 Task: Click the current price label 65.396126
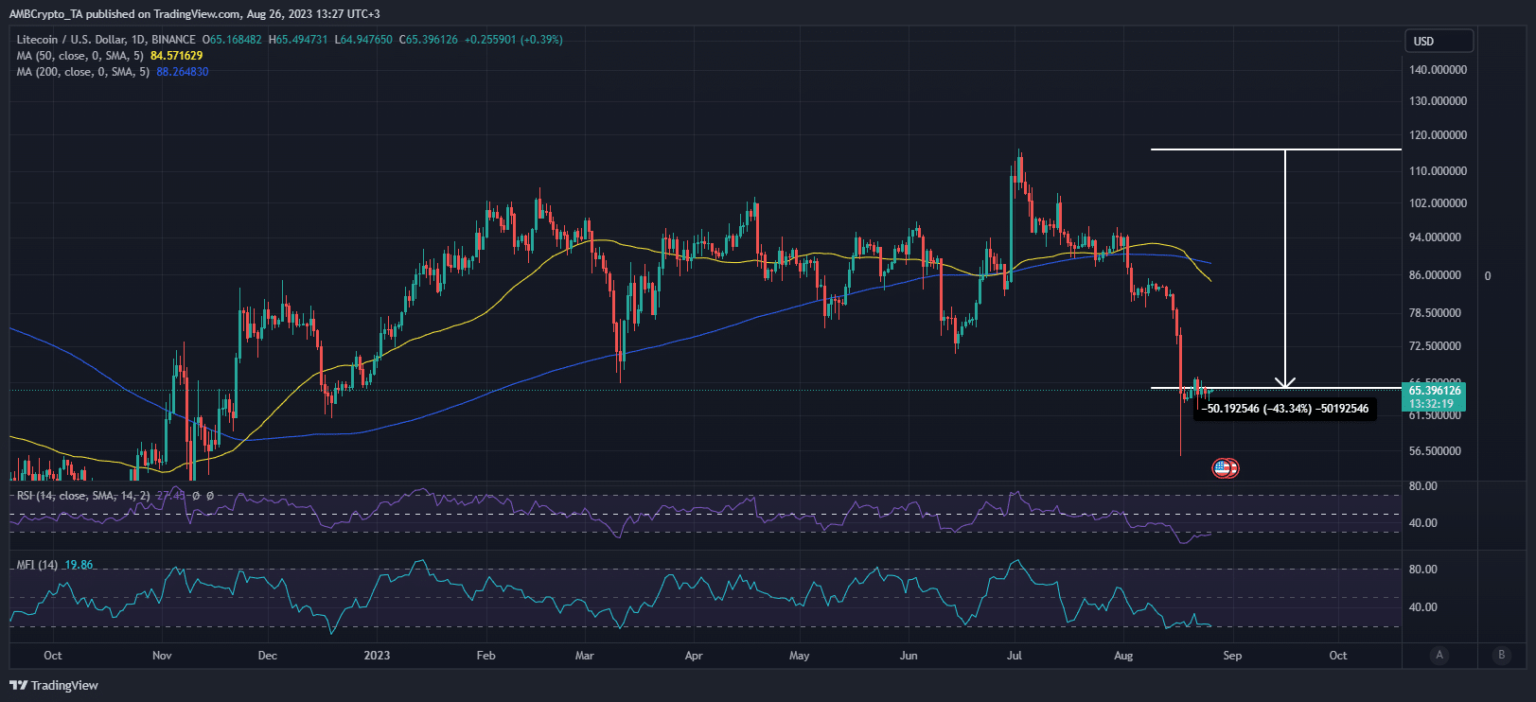point(1435,390)
